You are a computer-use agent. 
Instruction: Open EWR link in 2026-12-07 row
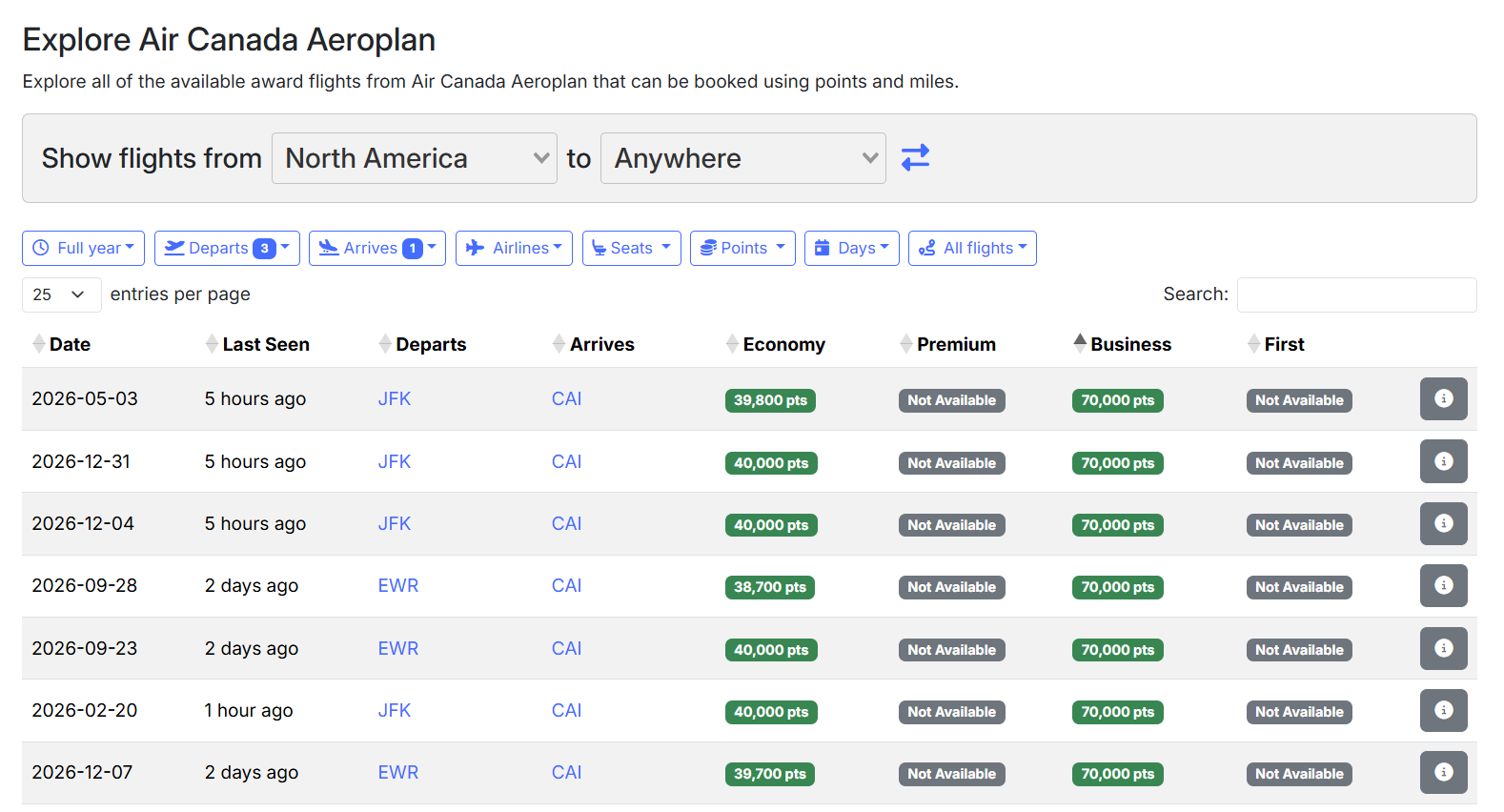click(x=398, y=772)
